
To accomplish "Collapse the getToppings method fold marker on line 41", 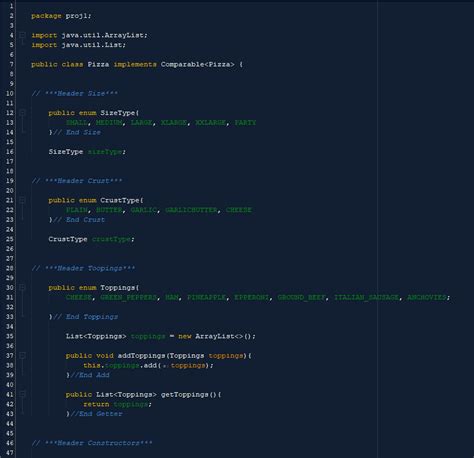I will [x=22, y=394].
